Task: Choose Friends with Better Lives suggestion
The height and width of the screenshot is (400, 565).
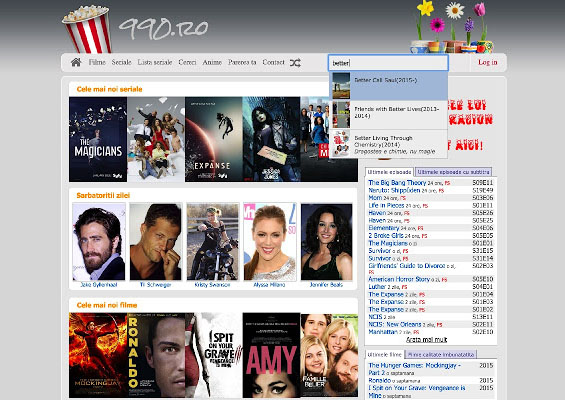Action: pyautogui.click(x=388, y=115)
